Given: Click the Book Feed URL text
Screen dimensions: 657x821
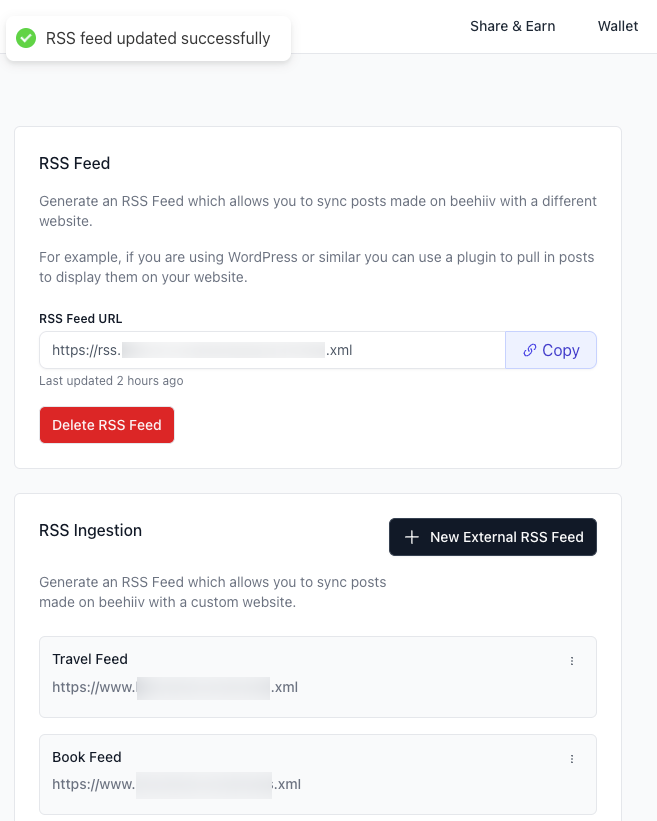Looking at the screenshot, I should [176, 784].
